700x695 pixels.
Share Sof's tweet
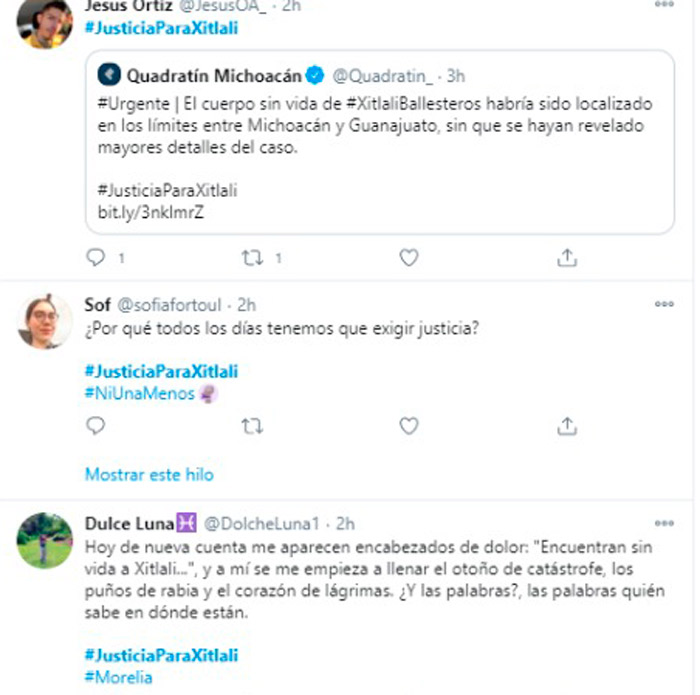pyautogui.click(x=566, y=426)
